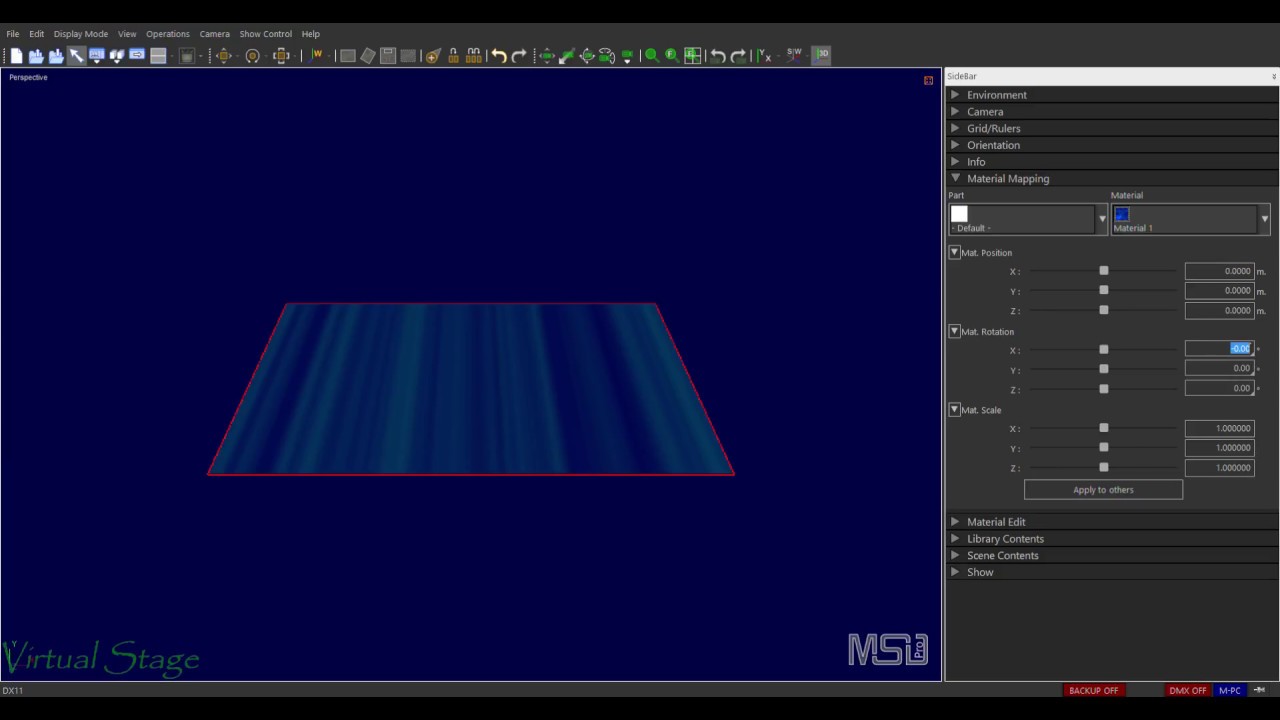Click the four-viewport layout icon

tap(692, 56)
